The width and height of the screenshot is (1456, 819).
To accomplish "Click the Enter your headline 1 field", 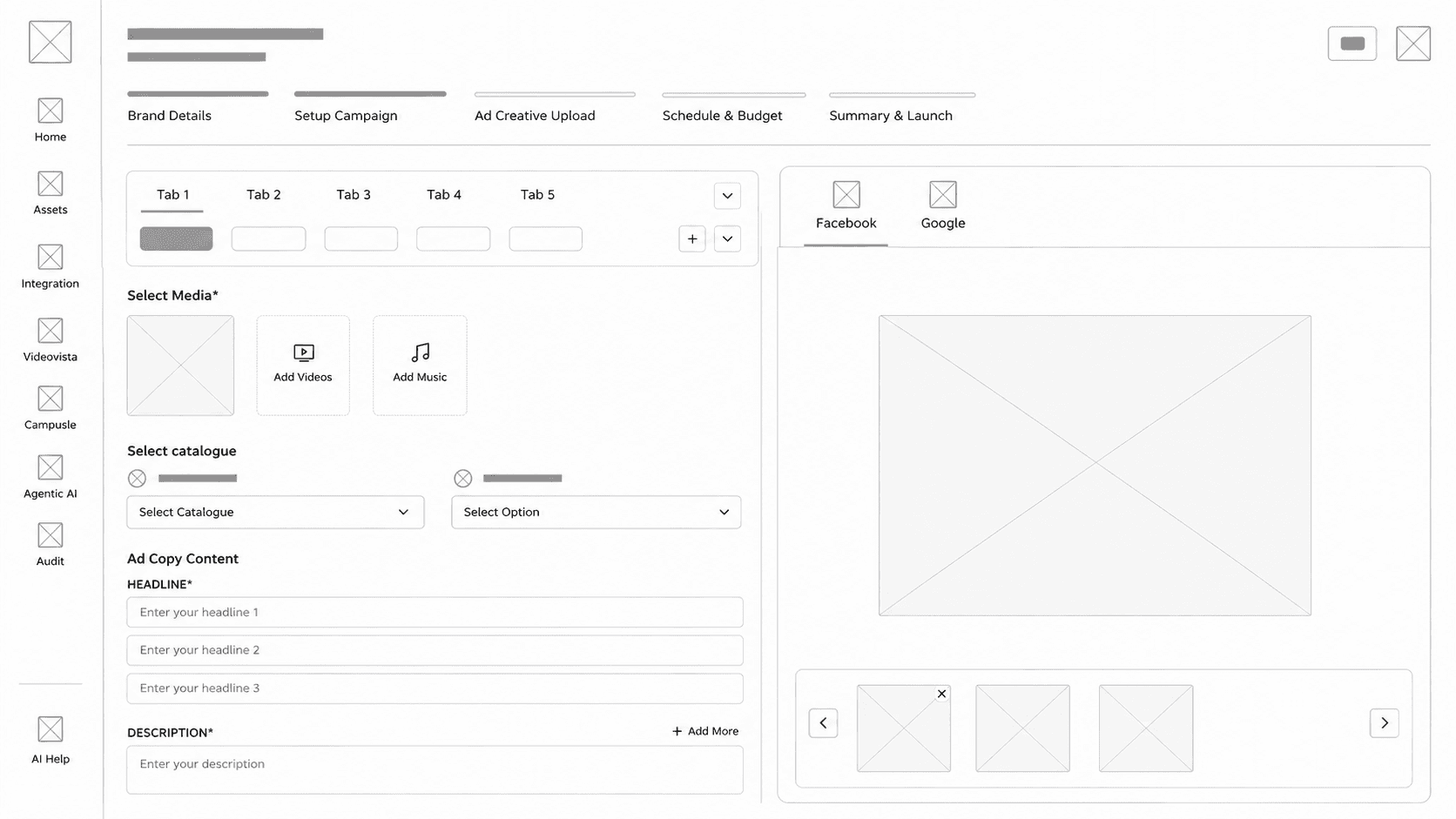I will point(435,612).
